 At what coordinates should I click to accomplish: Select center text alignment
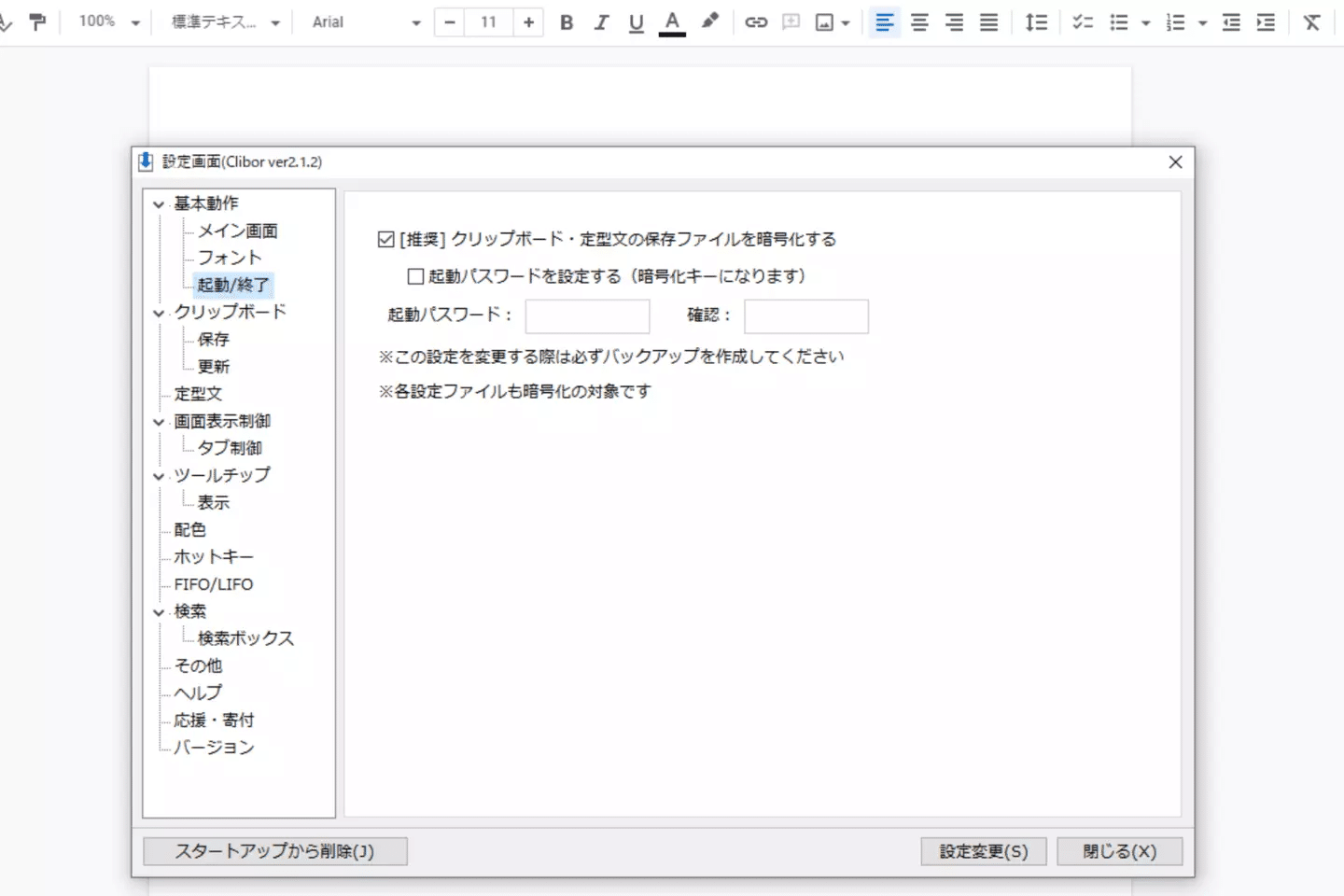(919, 22)
